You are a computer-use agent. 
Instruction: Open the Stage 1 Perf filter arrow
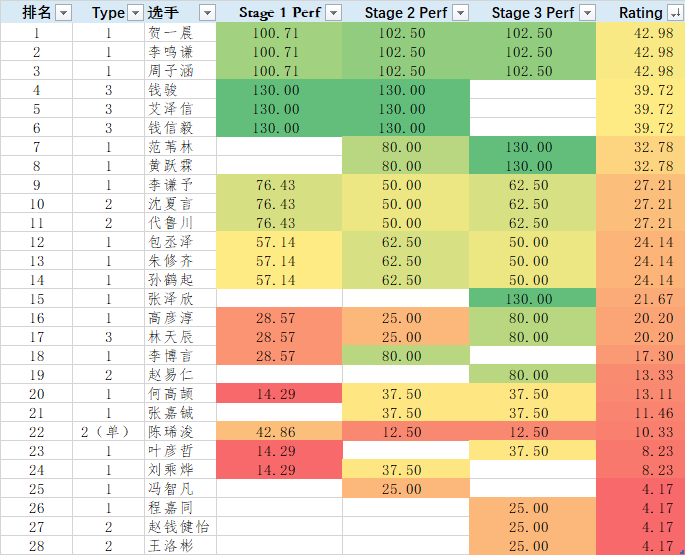333,12
